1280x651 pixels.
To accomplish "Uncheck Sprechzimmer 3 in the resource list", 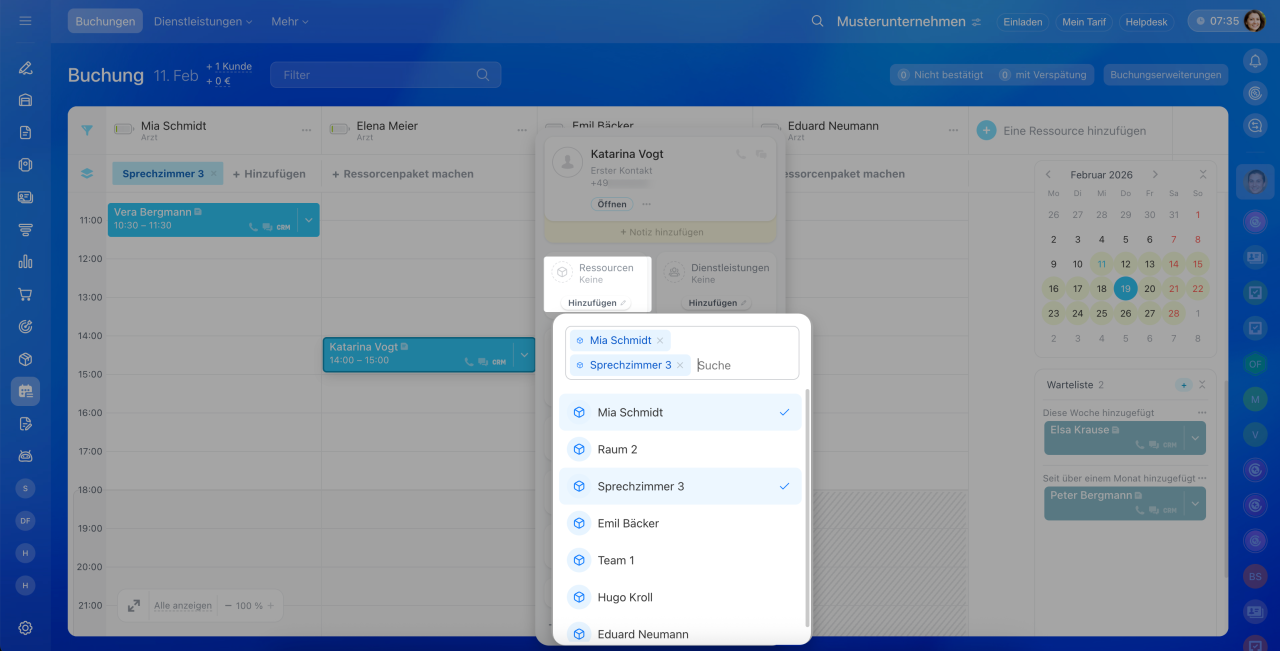I will (x=680, y=486).
